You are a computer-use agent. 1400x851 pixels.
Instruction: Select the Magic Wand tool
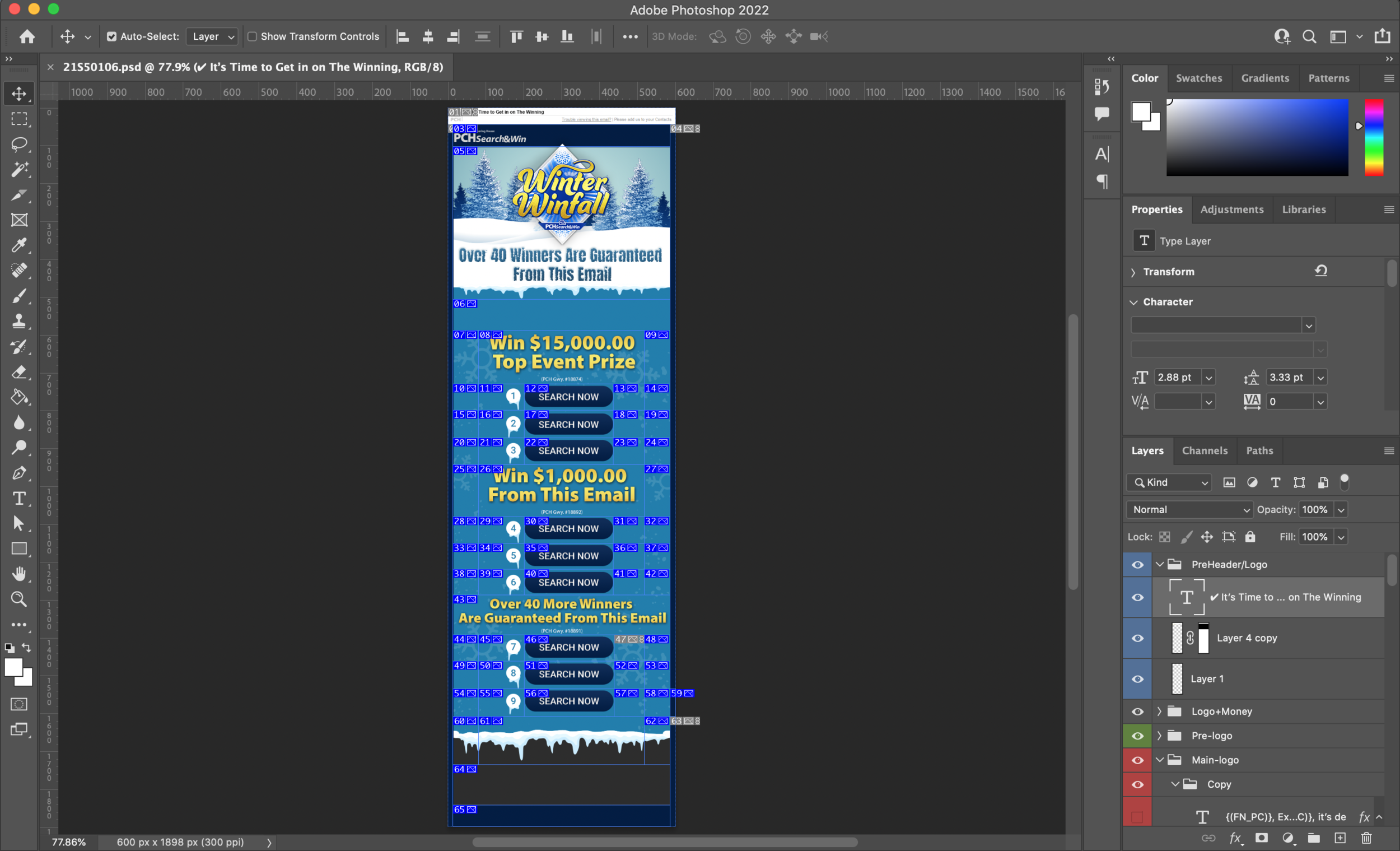19,169
